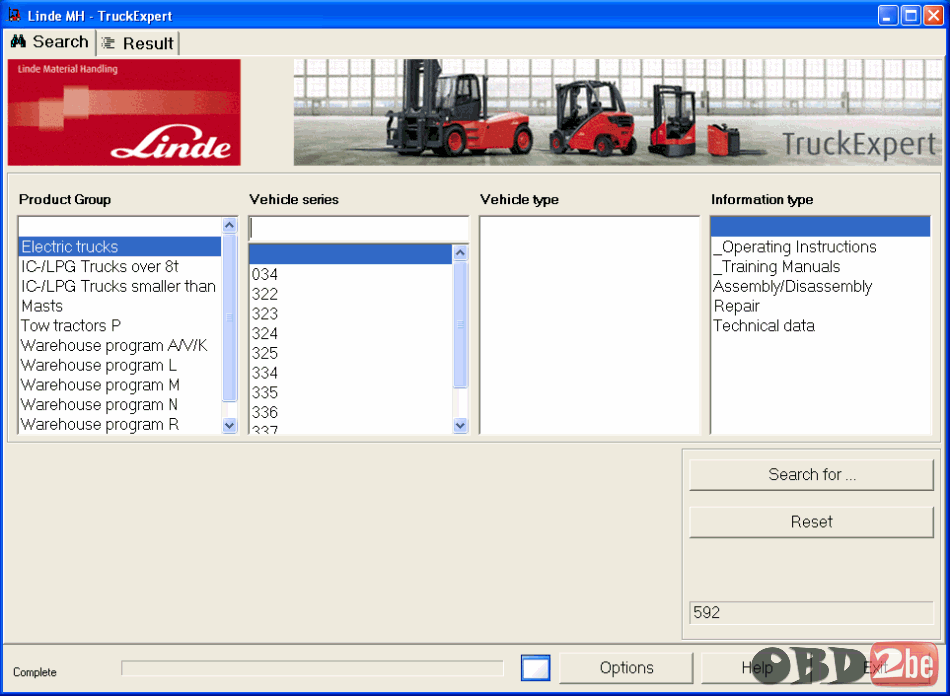Choose IC-/LPG Trucks smaller than entry
The width and height of the screenshot is (950, 696).
pyautogui.click(x=120, y=286)
